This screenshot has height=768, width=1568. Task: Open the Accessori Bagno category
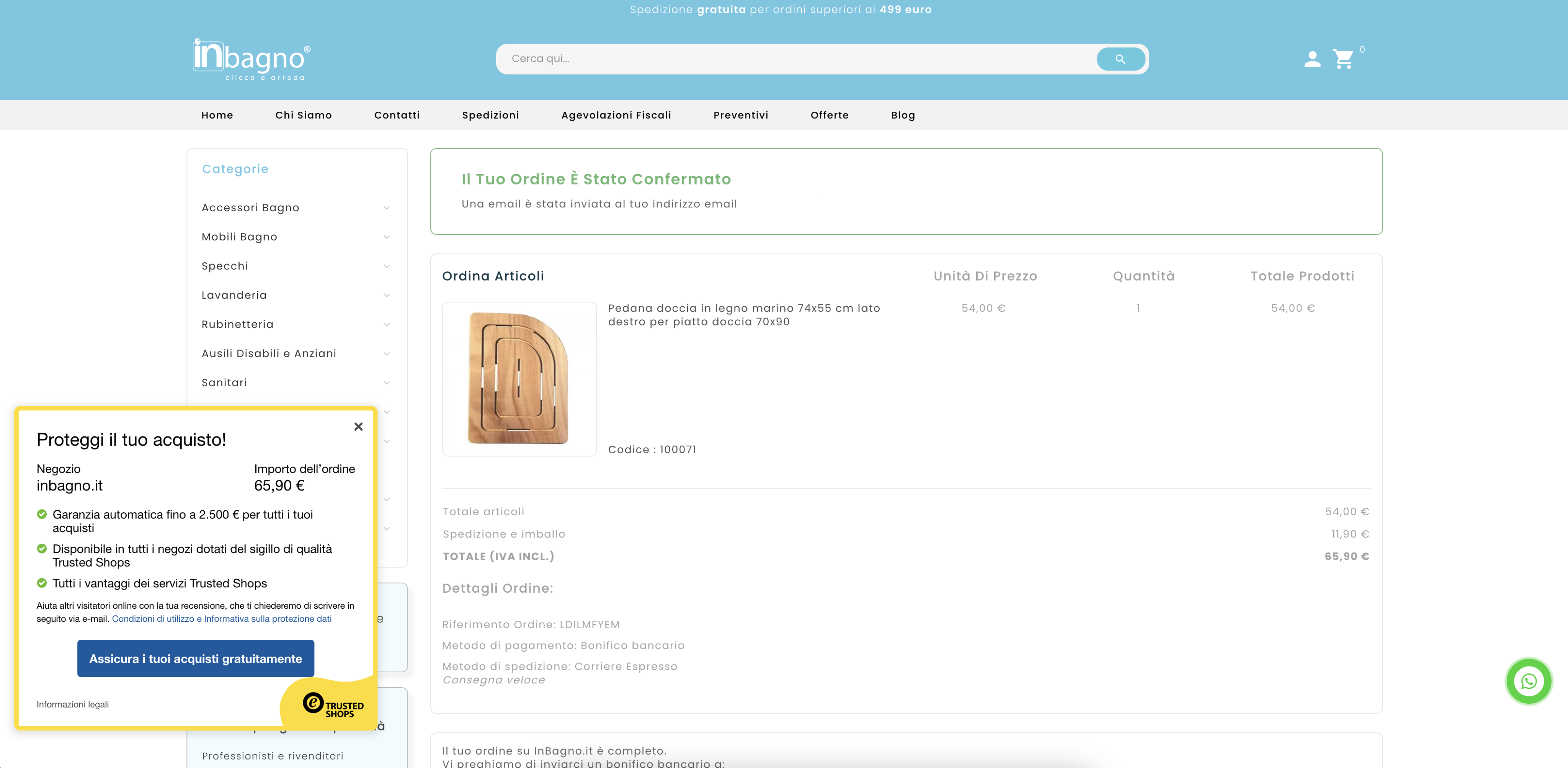[x=250, y=208]
